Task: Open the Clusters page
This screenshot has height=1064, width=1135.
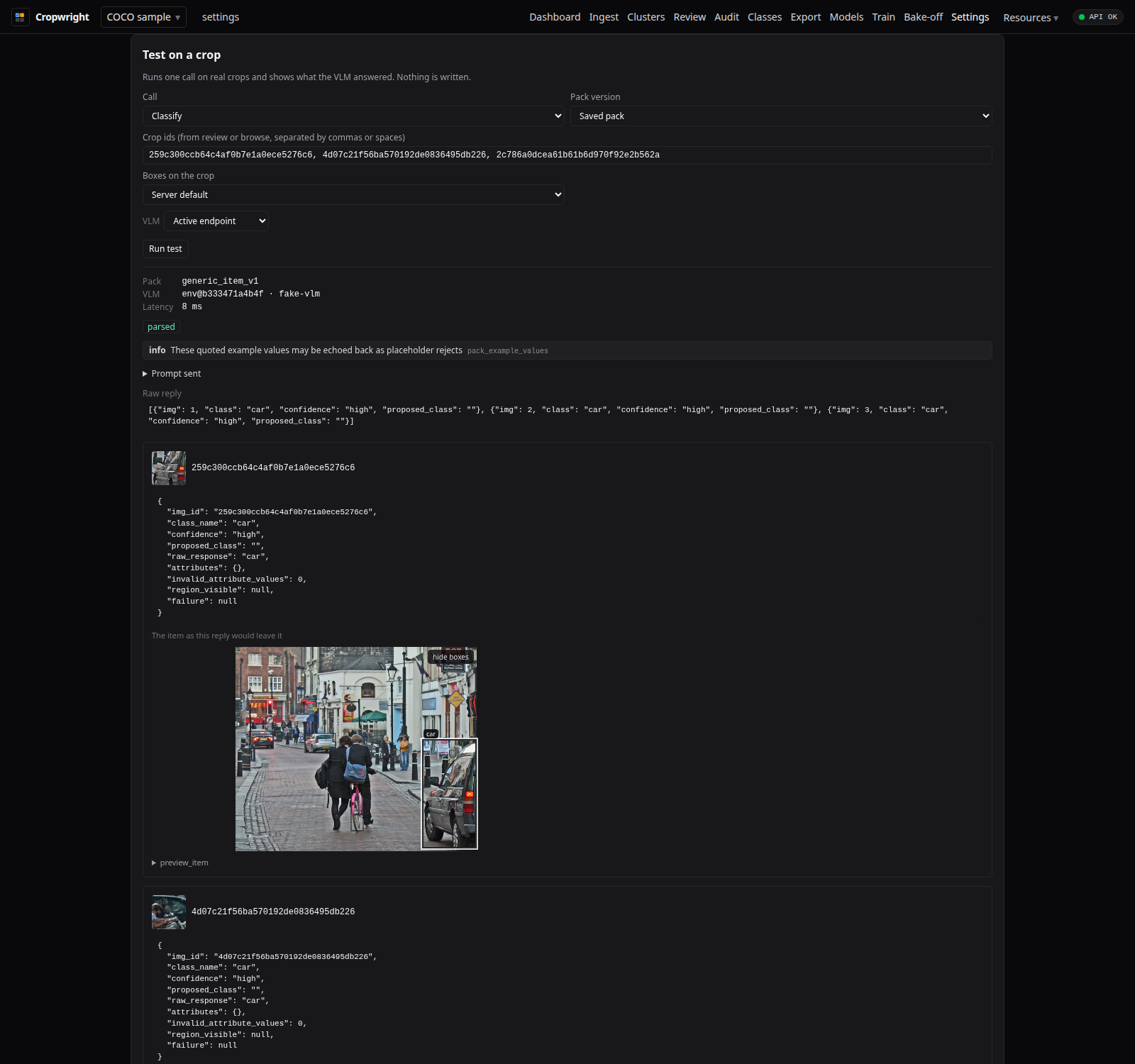Action: coord(646,17)
